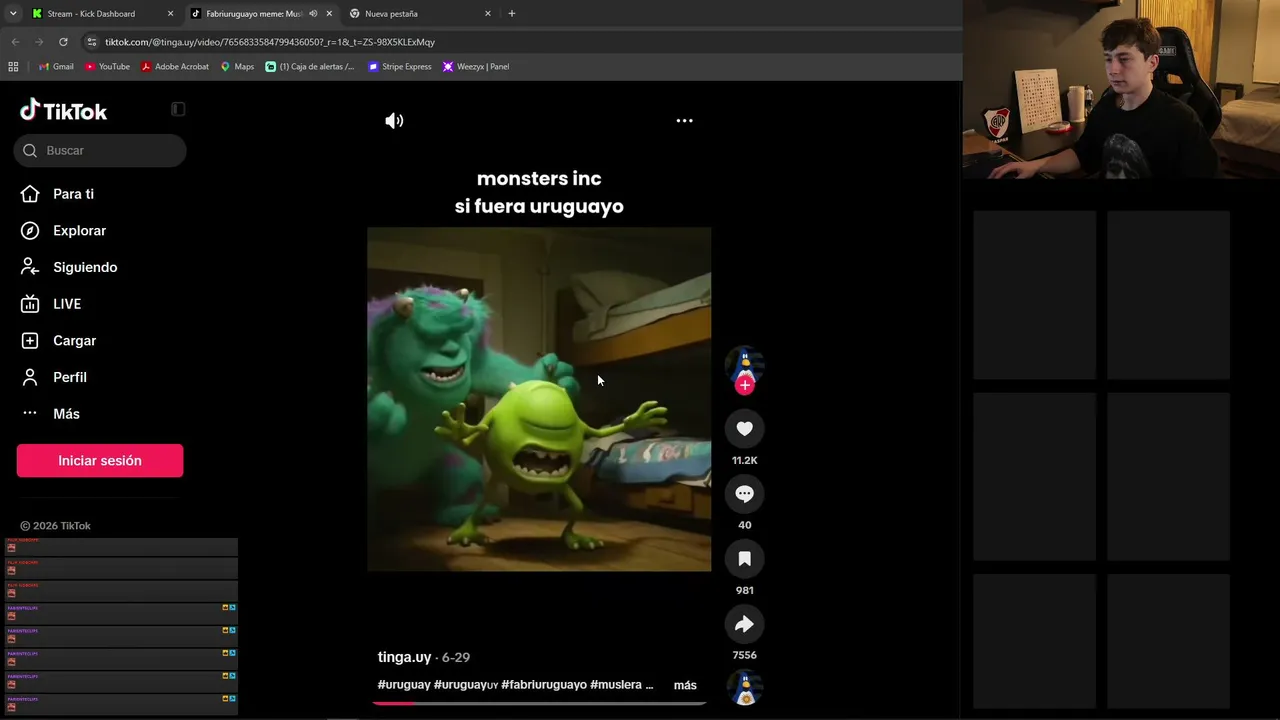Go back with the browser back arrow
The width and height of the screenshot is (1280, 720).
tap(15, 42)
